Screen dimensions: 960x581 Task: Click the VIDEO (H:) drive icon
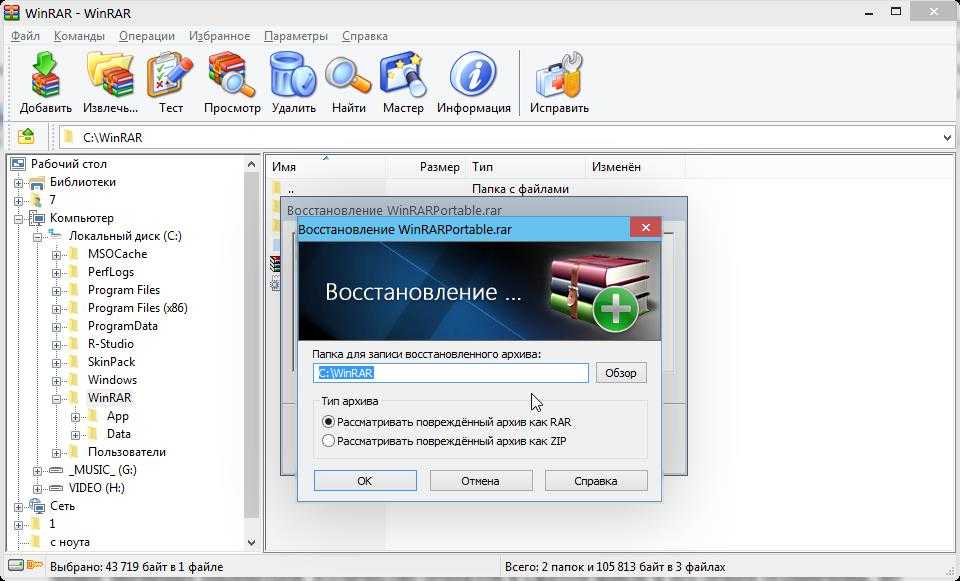(x=56, y=489)
